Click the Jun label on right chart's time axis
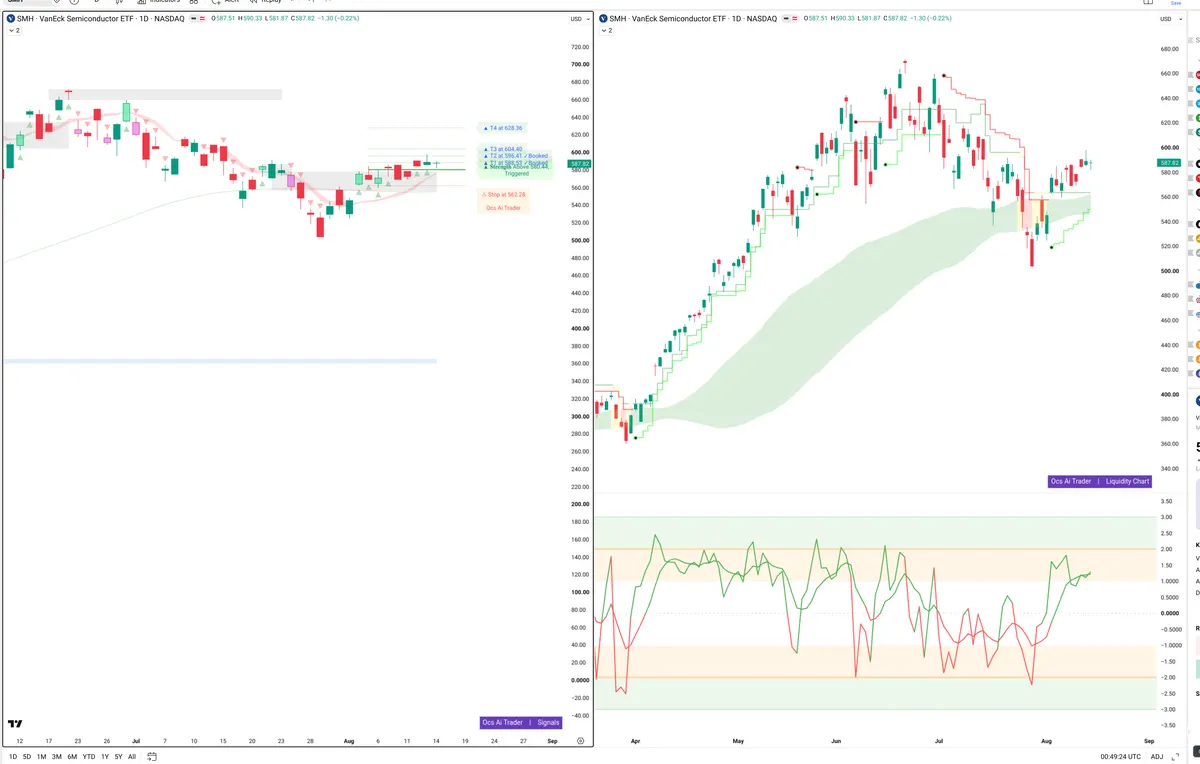The width and height of the screenshot is (1200, 764). [x=837, y=741]
